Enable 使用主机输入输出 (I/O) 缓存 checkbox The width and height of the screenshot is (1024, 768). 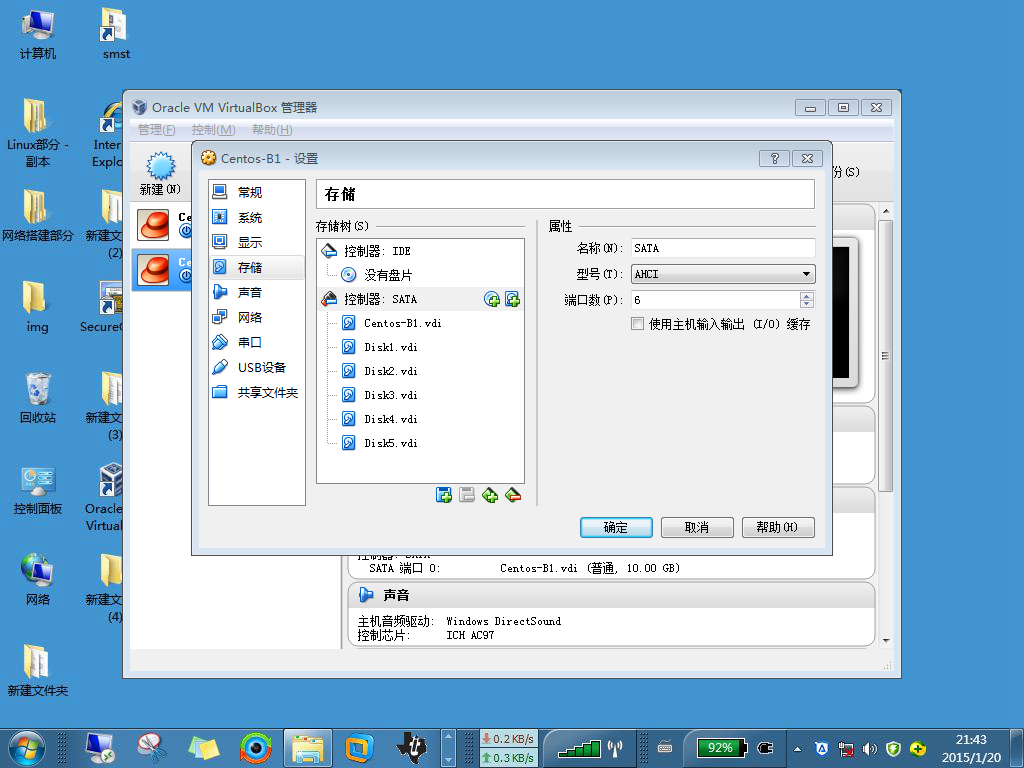[x=637, y=323]
